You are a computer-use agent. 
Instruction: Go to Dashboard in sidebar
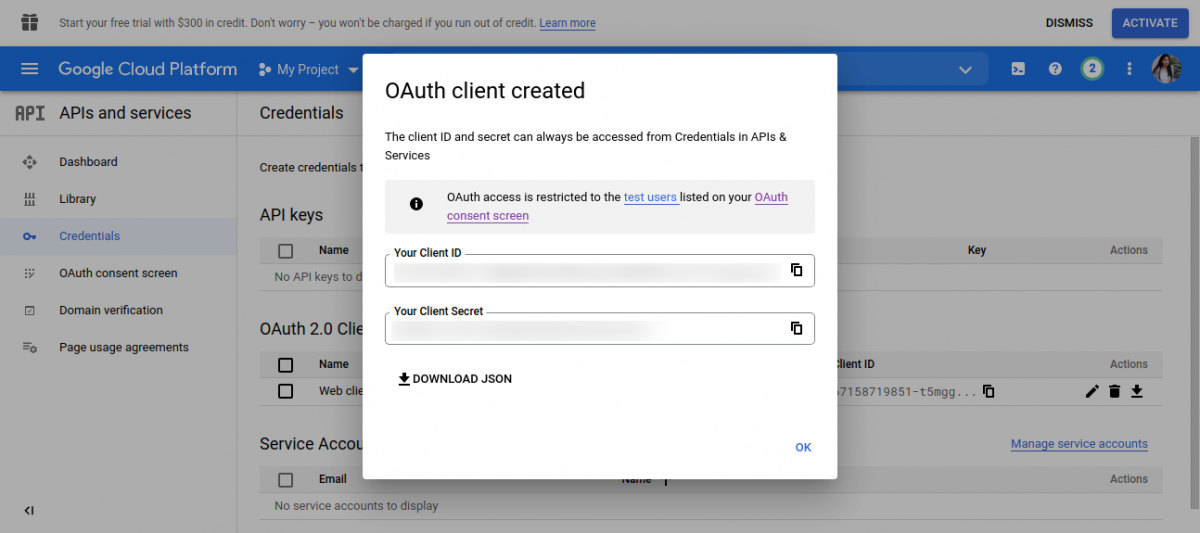pyautogui.click(x=88, y=162)
